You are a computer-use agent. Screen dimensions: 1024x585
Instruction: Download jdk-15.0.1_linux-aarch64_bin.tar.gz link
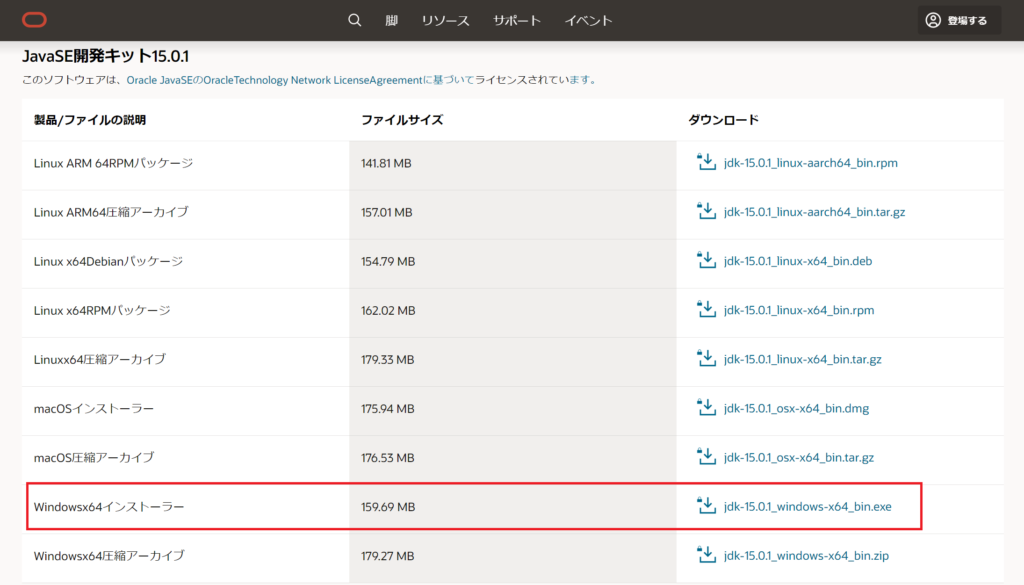point(814,212)
